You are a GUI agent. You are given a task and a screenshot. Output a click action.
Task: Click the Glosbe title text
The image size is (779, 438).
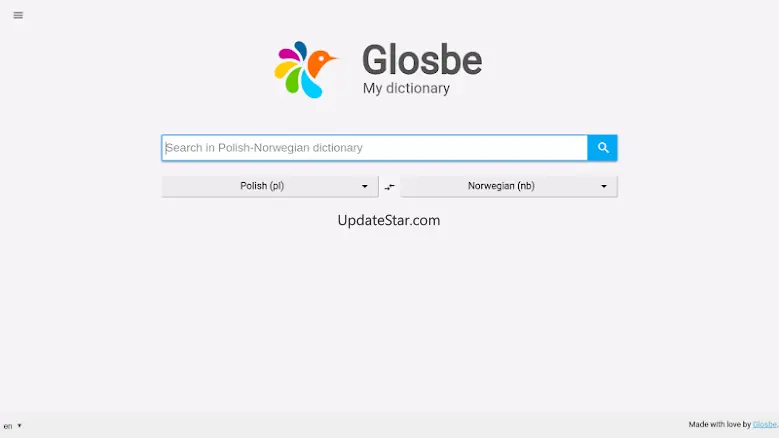(422, 60)
